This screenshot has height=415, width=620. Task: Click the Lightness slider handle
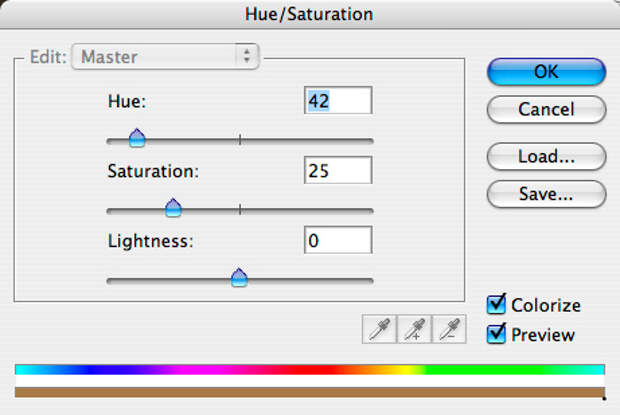tap(239, 277)
